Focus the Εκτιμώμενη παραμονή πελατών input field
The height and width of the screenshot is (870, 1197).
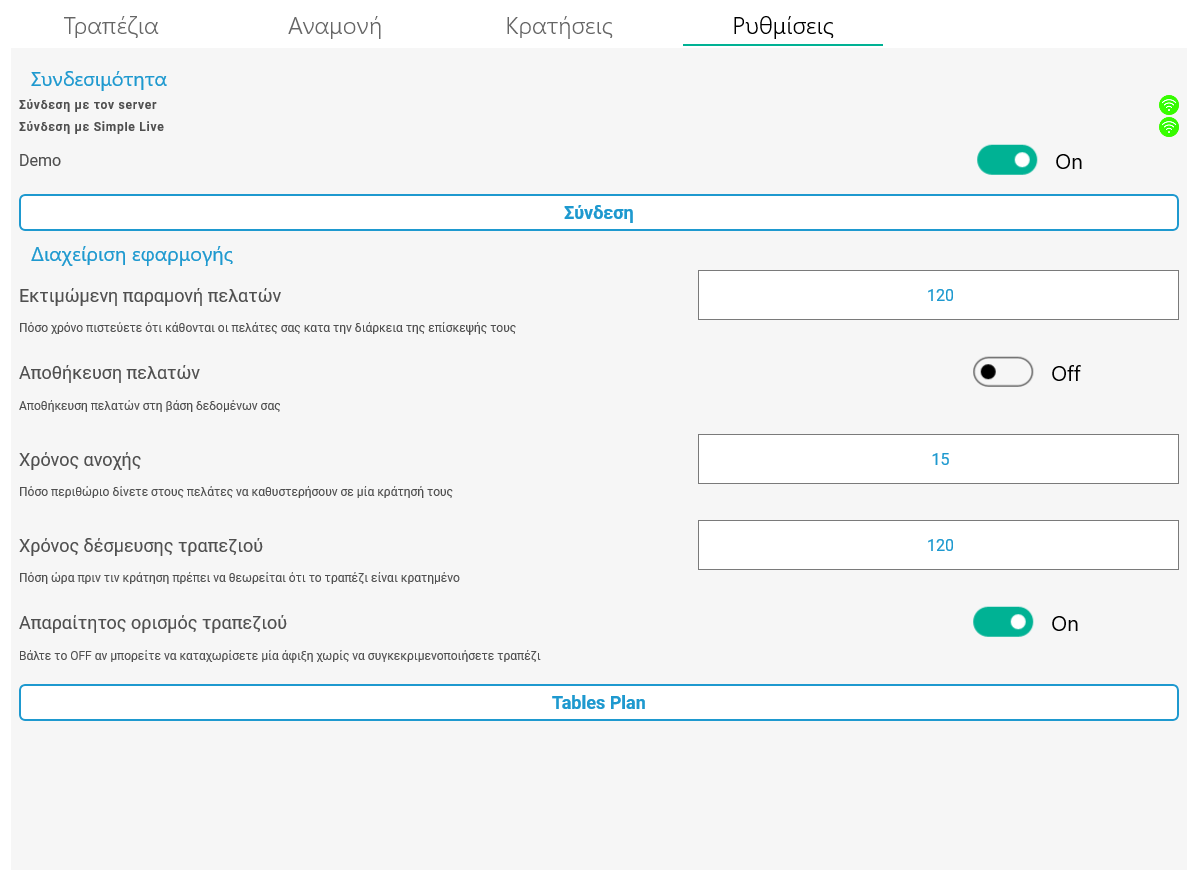[x=938, y=295]
